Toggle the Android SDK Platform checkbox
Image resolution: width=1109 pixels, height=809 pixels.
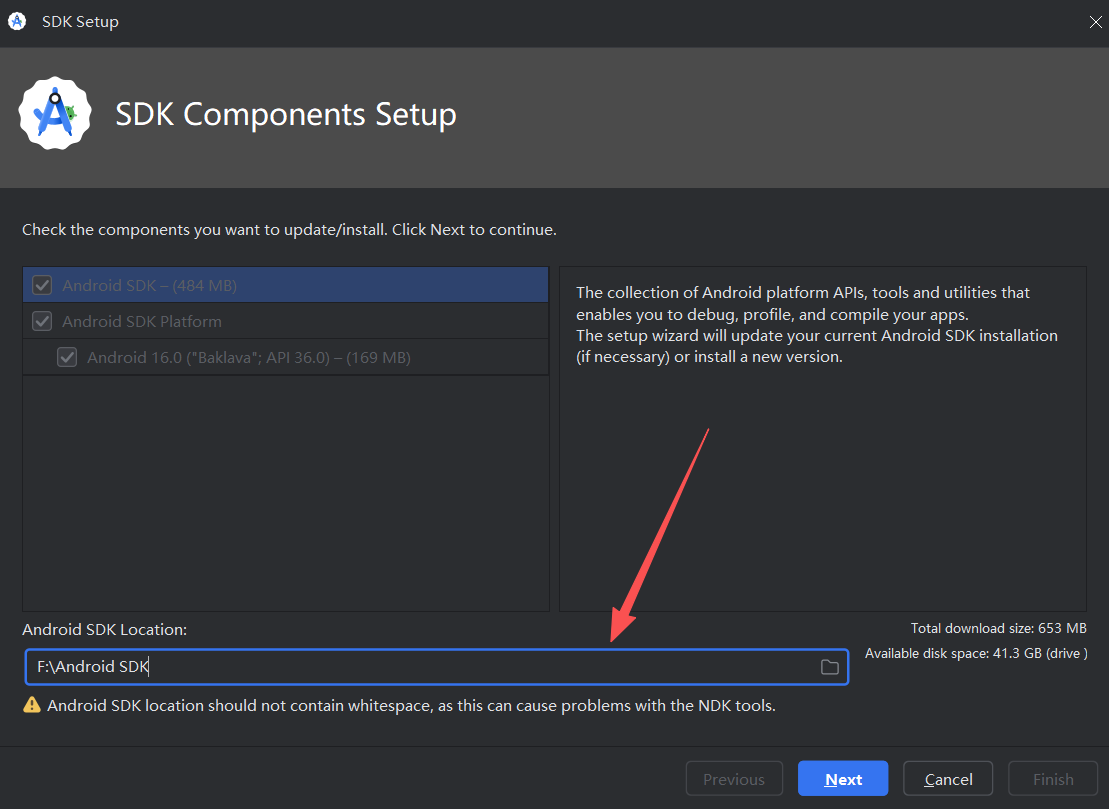[42, 321]
